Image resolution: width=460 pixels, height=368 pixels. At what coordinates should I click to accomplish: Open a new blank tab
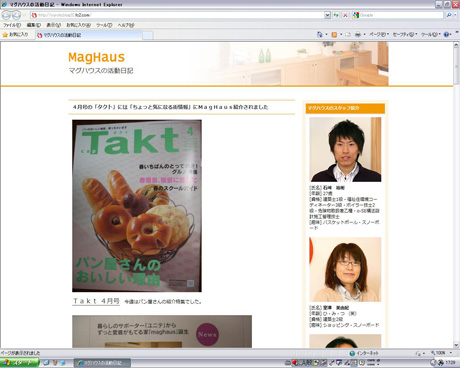148,35
